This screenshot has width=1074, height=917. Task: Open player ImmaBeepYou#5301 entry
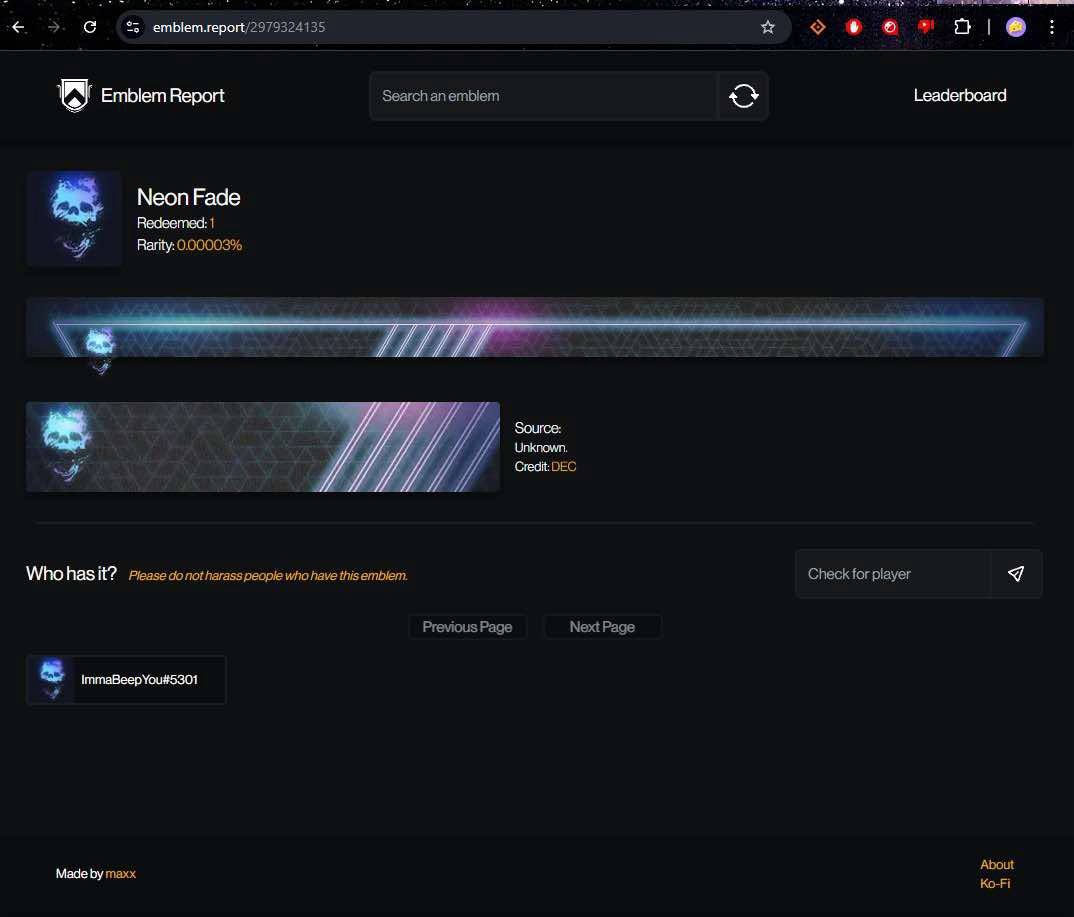(126, 679)
